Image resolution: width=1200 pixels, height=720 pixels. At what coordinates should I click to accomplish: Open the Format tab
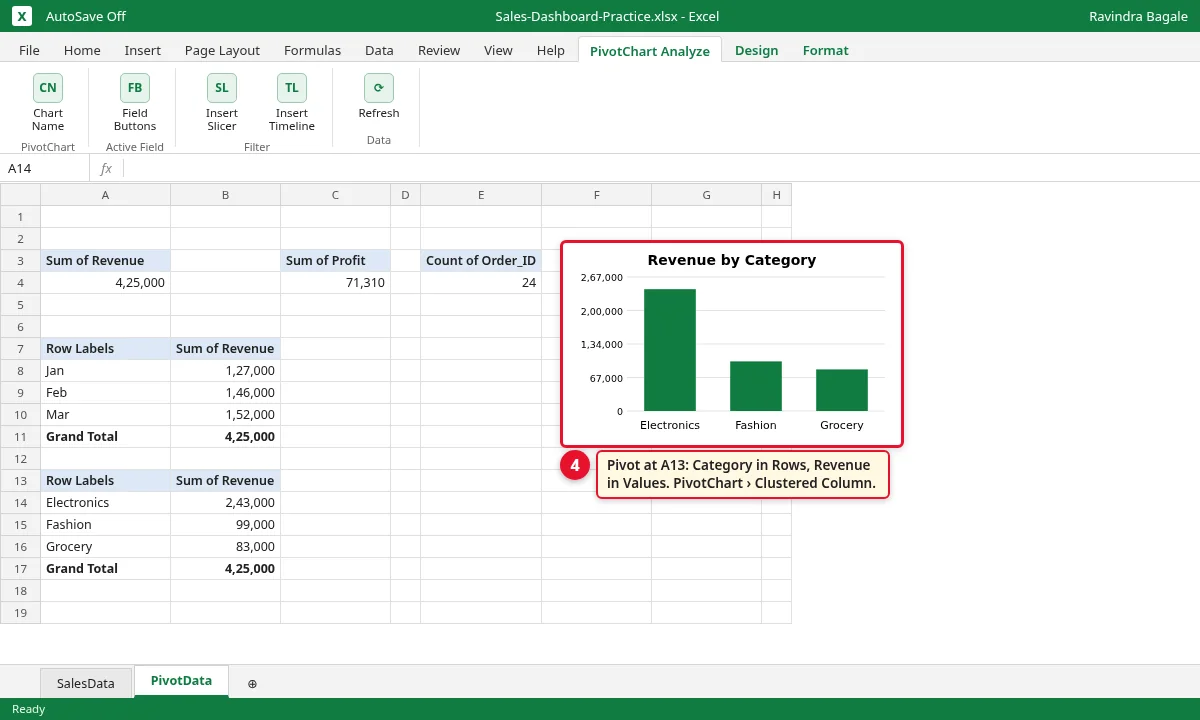pyautogui.click(x=826, y=50)
